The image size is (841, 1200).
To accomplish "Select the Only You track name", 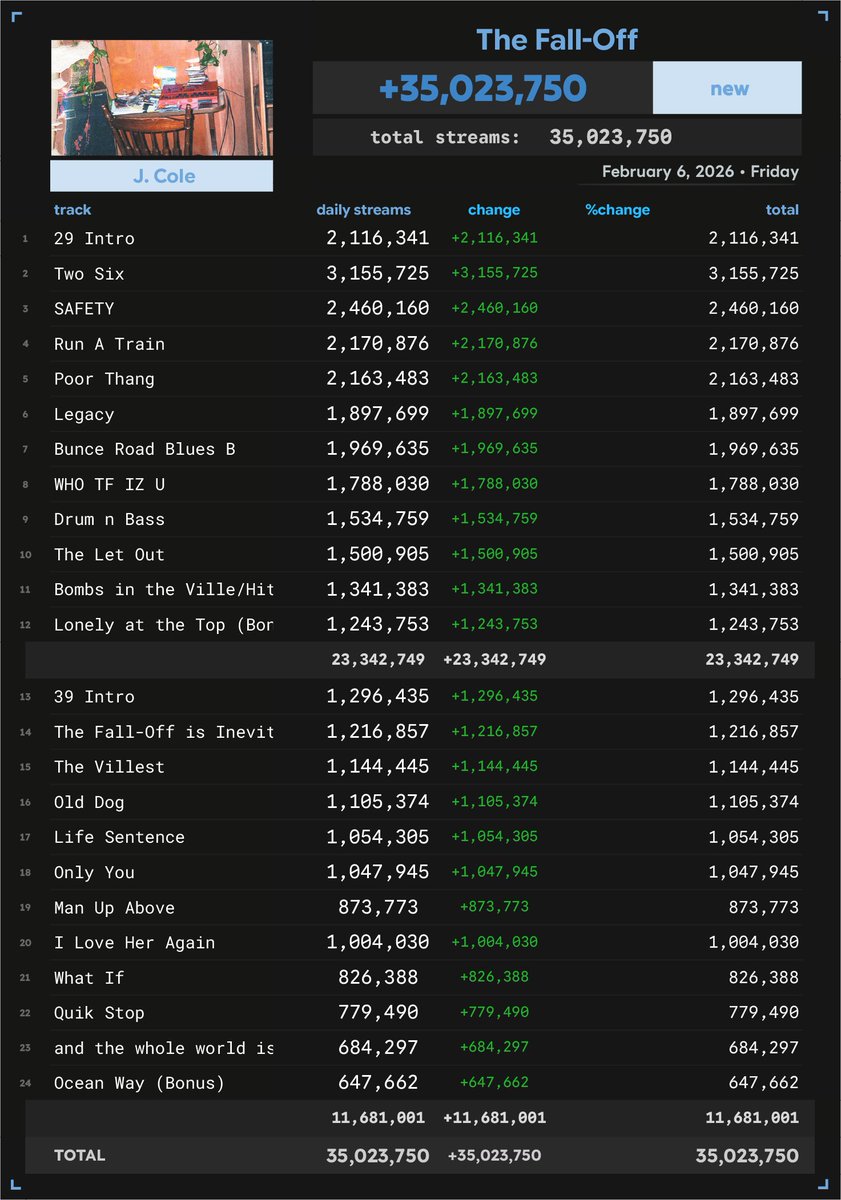I will (94, 872).
